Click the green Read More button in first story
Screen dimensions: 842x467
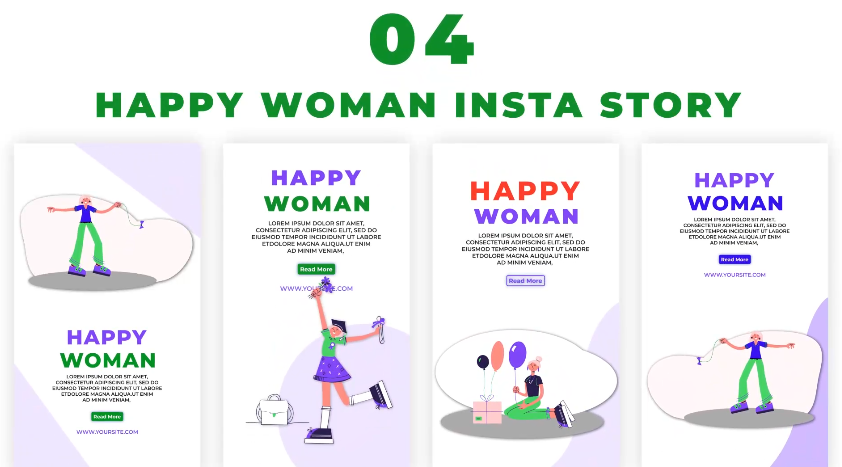click(107, 417)
